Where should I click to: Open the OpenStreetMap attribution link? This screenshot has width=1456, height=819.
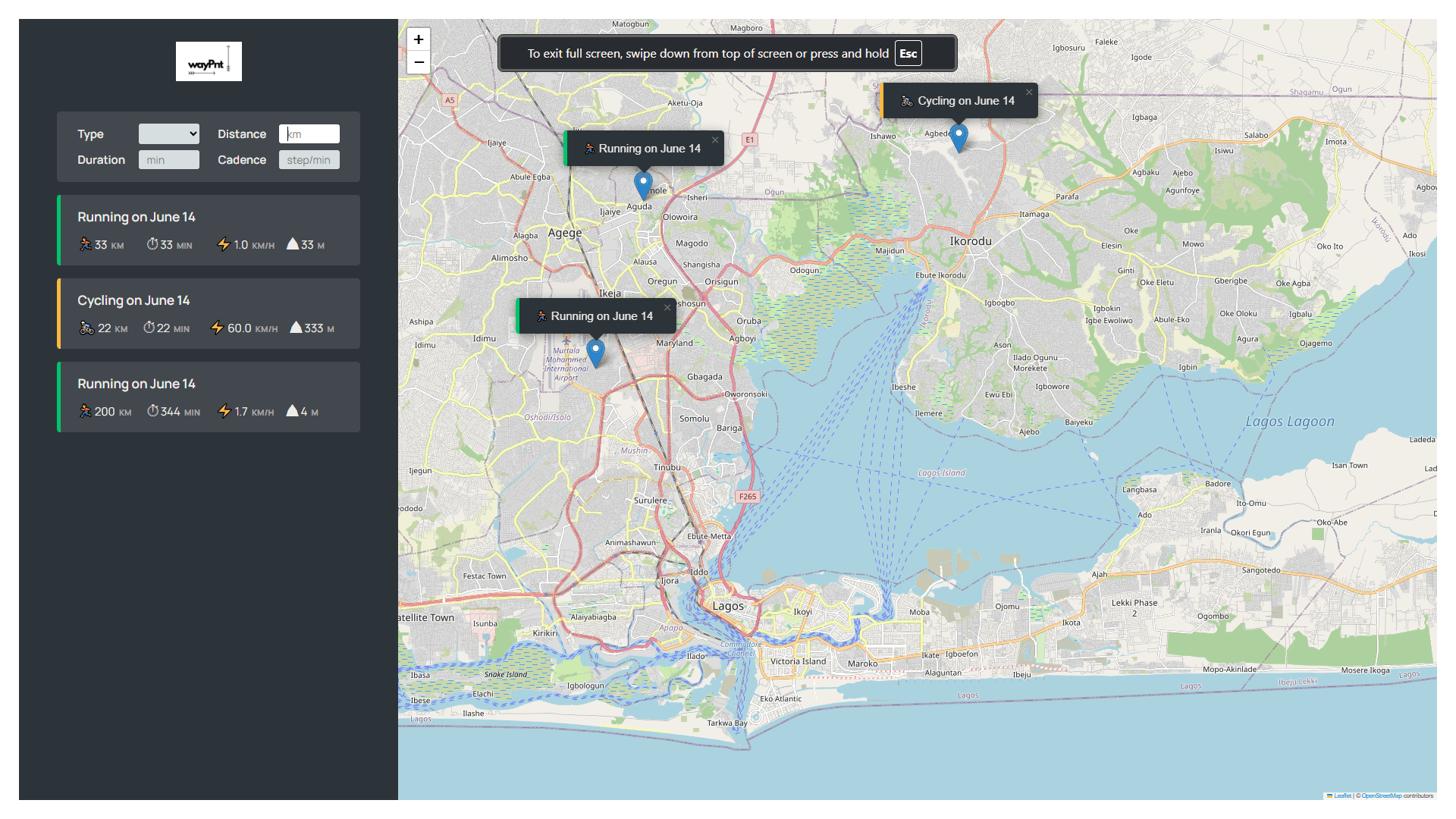1382,795
